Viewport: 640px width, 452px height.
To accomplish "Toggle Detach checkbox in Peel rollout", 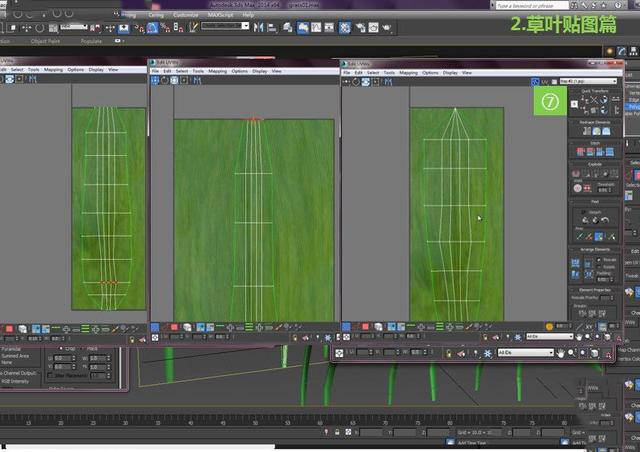I will pyautogui.click(x=583, y=212).
